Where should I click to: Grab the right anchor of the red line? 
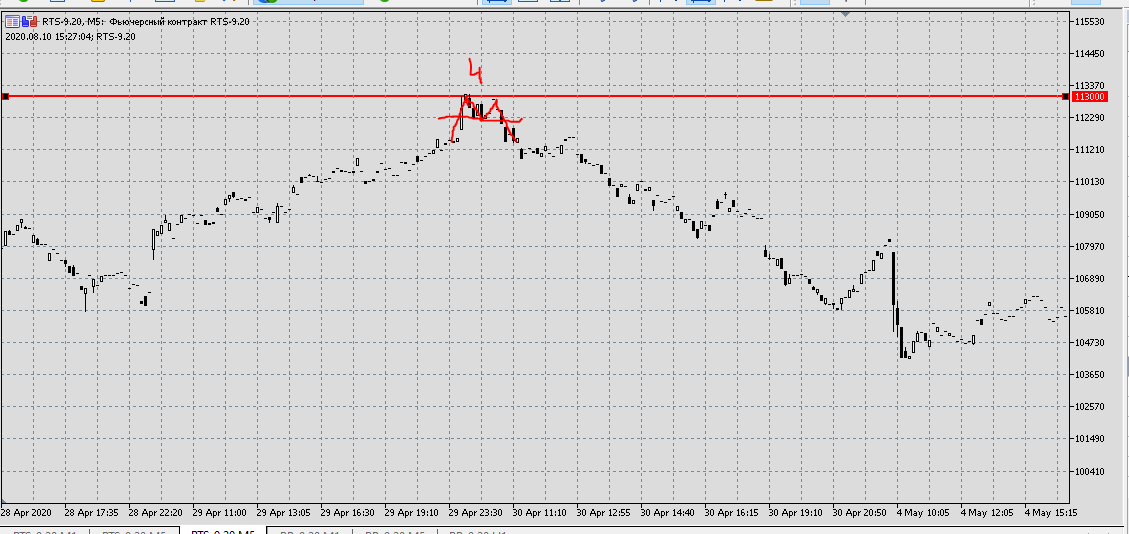1066,96
